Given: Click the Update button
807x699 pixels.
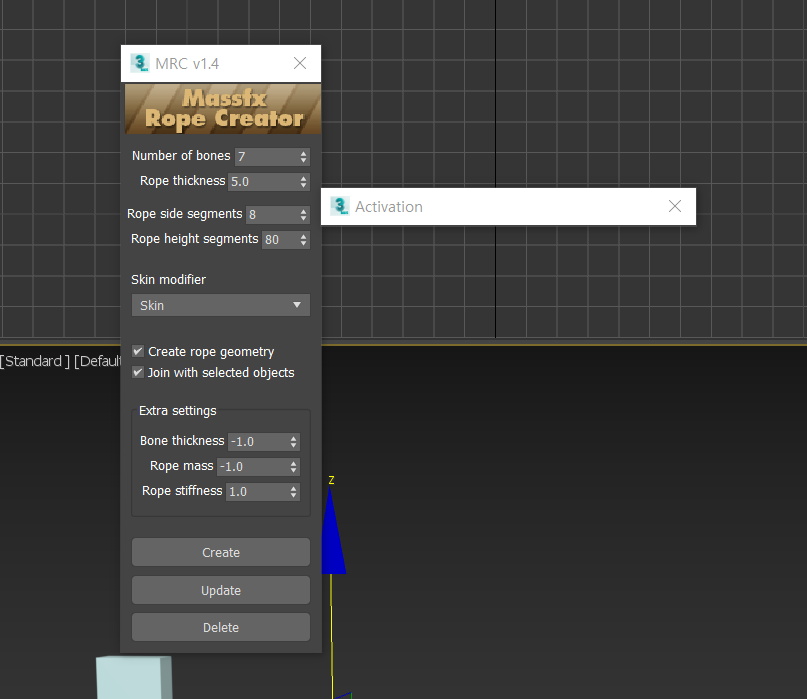Looking at the screenshot, I should pos(221,590).
